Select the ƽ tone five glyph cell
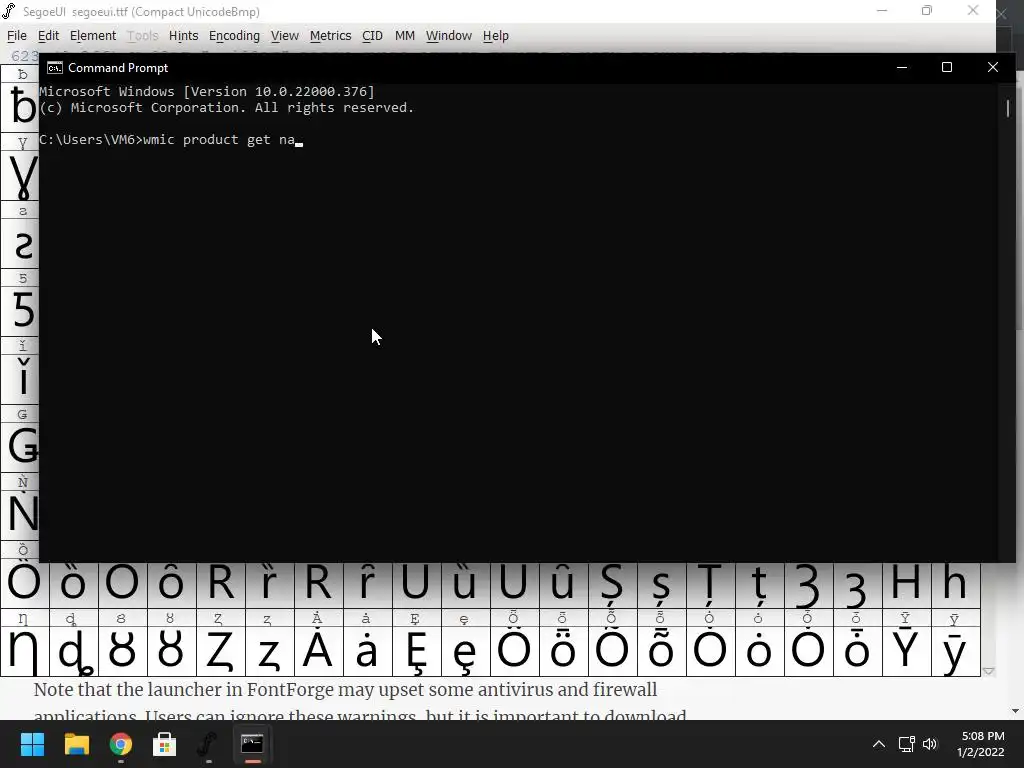Screen dimensions: 1024x768 (x=20, y=310)
